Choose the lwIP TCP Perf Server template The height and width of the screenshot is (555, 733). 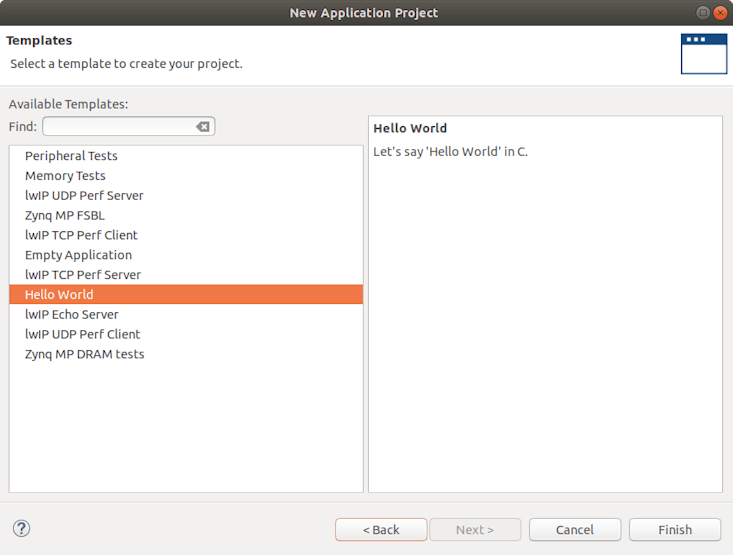(83, 275)
